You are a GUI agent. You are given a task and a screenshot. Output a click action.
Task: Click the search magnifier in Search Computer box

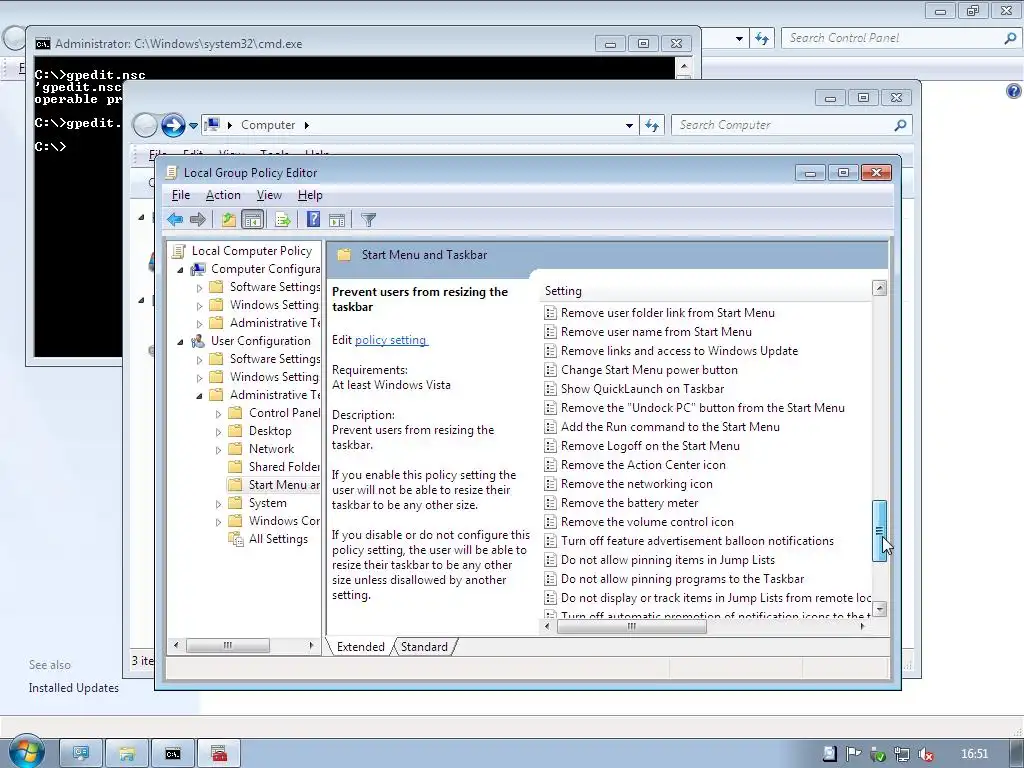tap(901, 125)
